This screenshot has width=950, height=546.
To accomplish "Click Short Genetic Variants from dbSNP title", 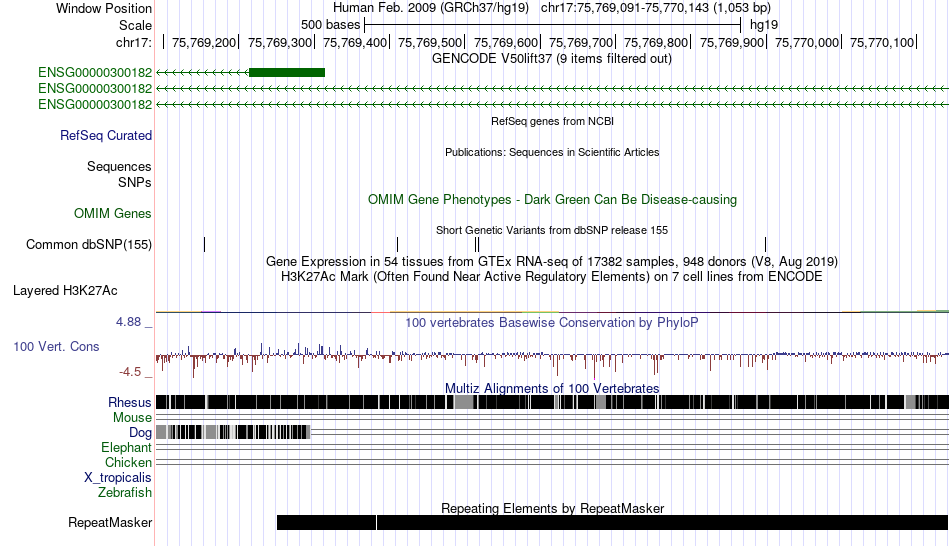I will 552,230.
